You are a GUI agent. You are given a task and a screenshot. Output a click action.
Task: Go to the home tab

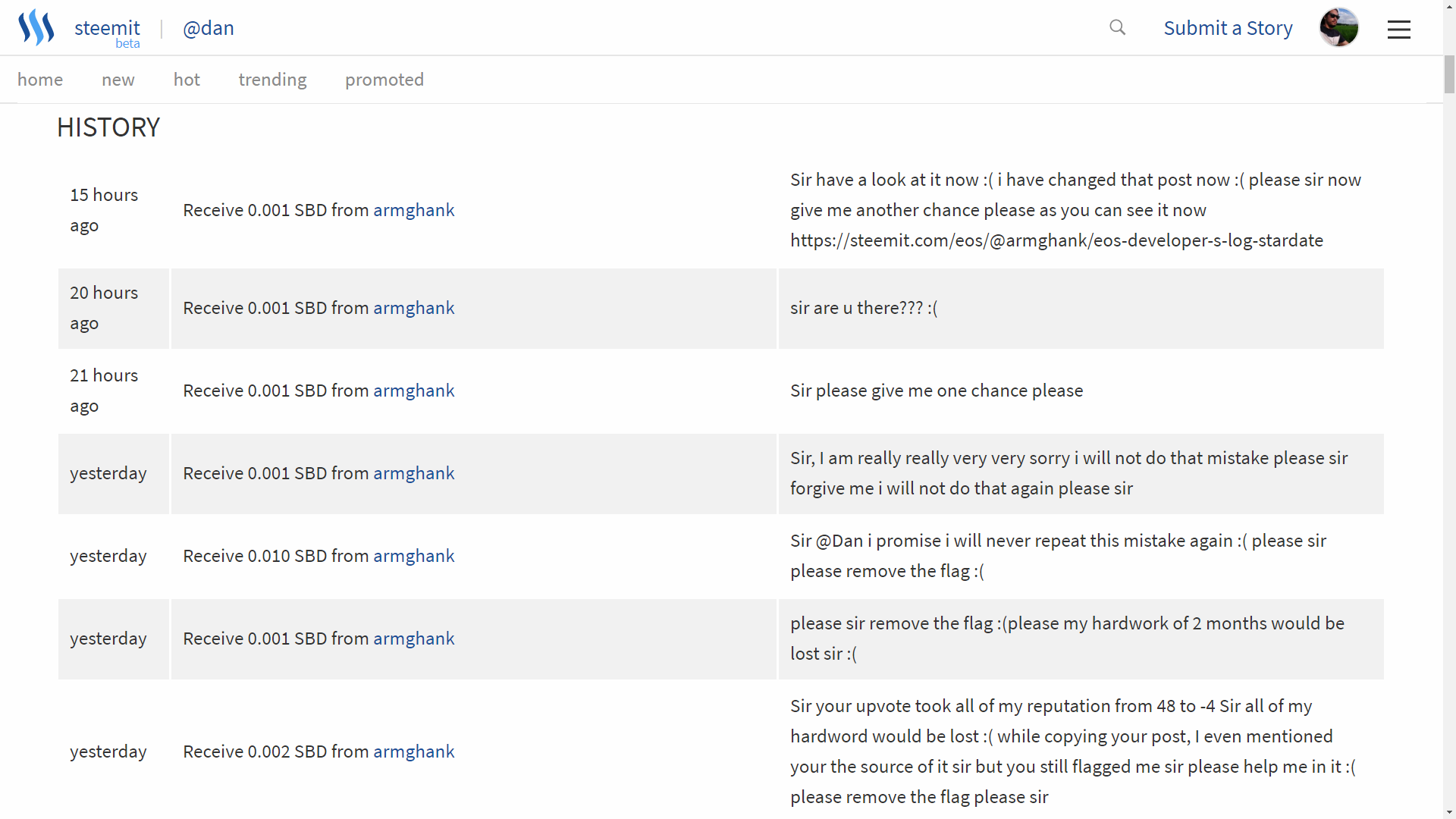(40, 80)
